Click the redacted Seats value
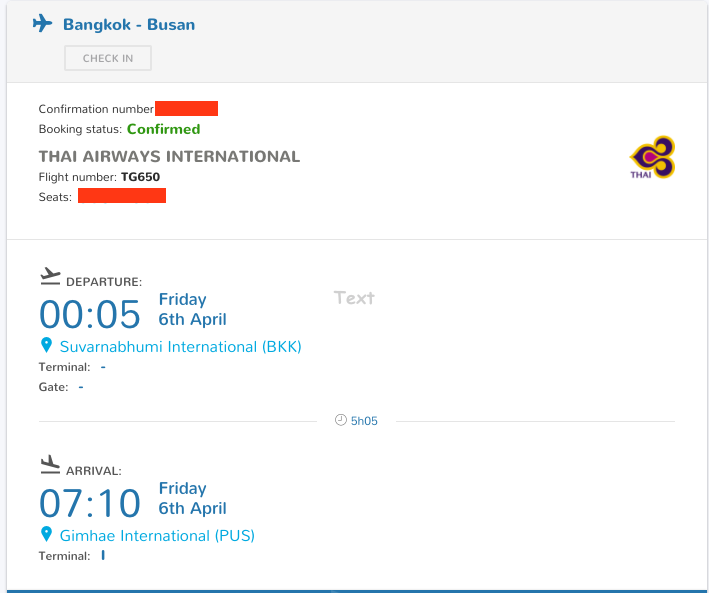 pyautogui.click(x=121, y=196)
